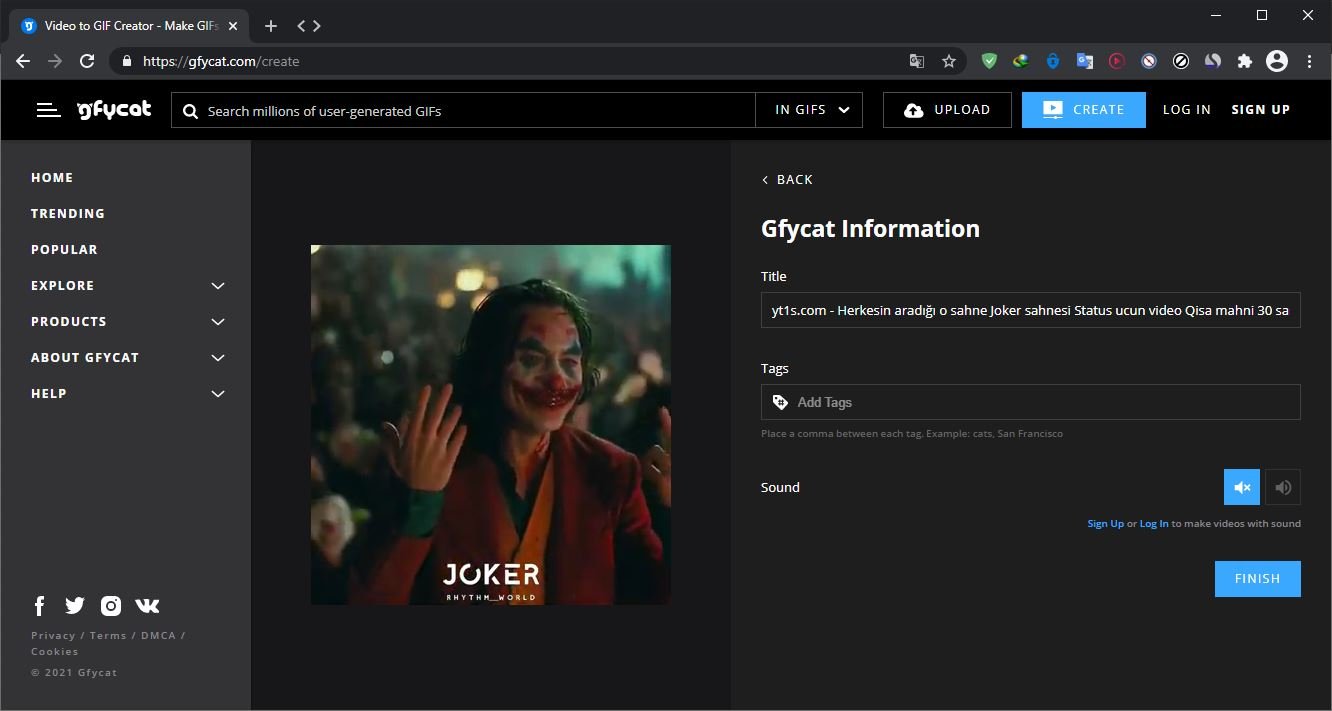The height and width of the screenshot is (711, 1332).
Task: Open Gfycat's Facebook page icon
Action: point(40,606)
